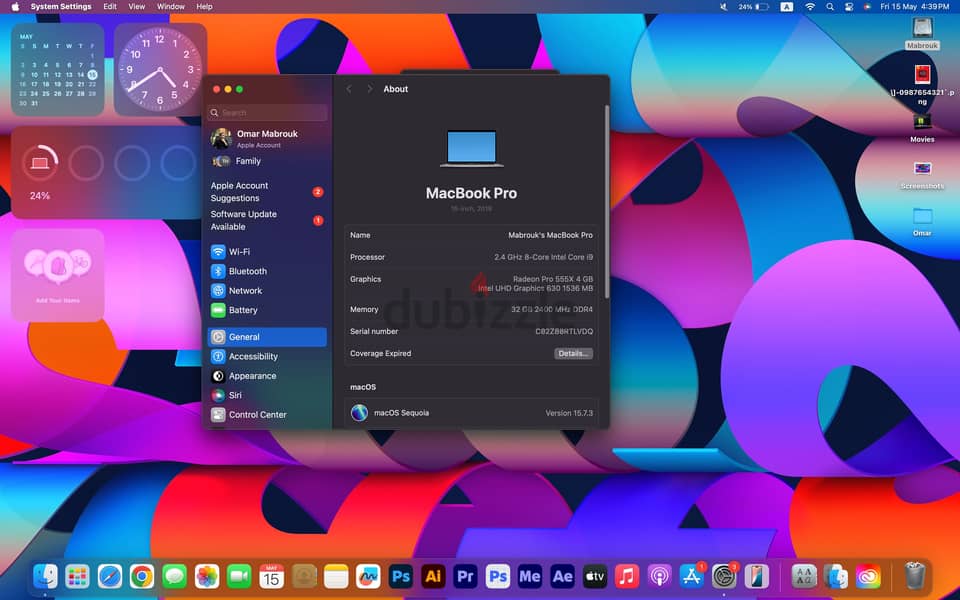Click the analog clock widget

160,69
